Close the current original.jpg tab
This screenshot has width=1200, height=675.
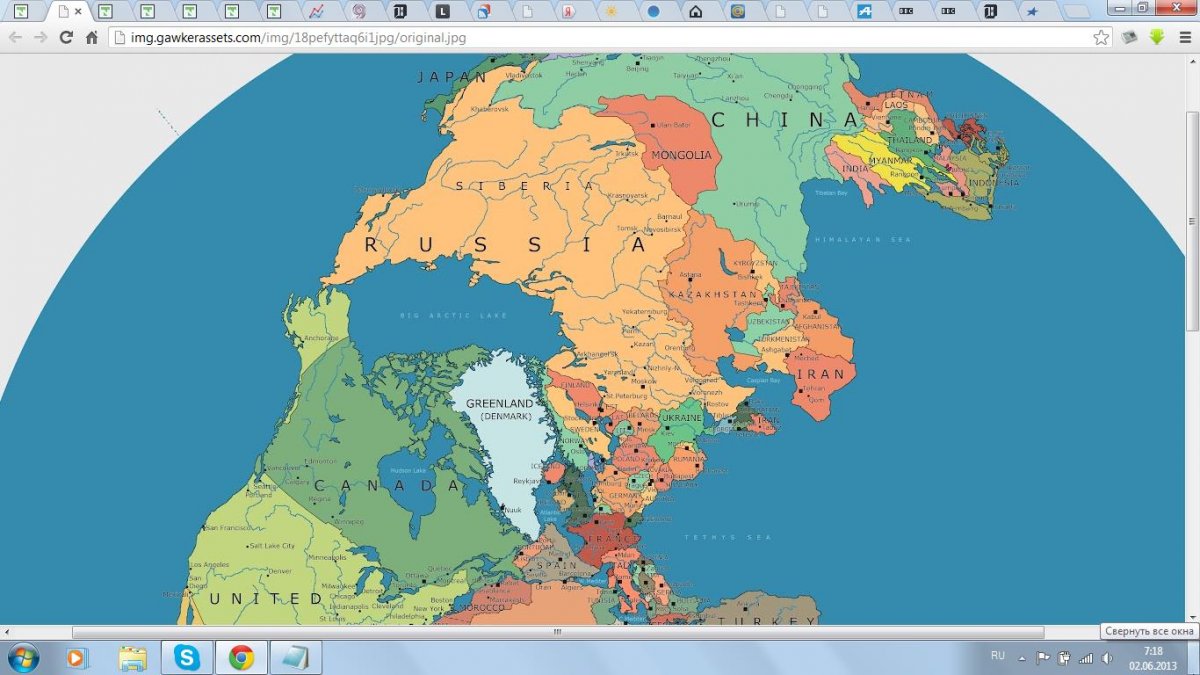click(x=78, y=12)
